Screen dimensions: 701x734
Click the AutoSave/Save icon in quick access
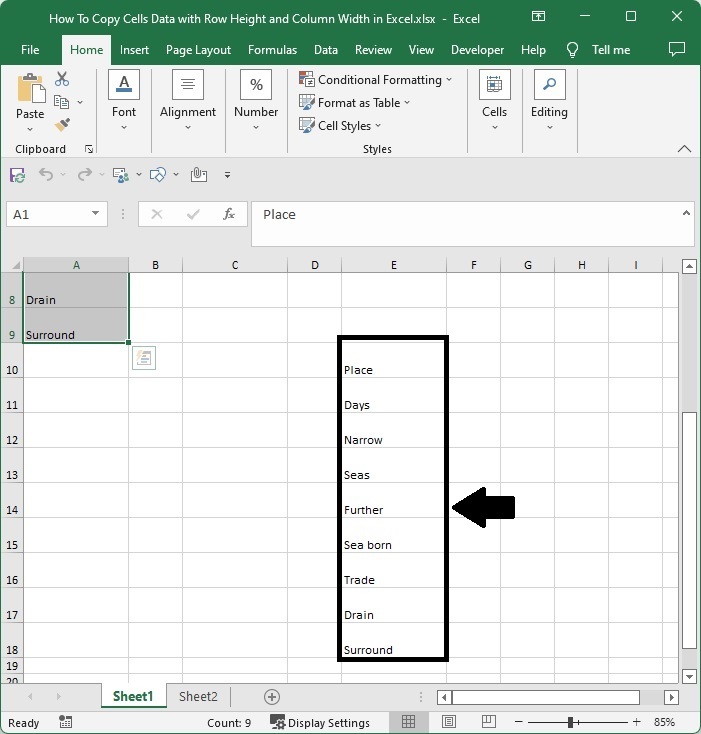coord(17,175)
